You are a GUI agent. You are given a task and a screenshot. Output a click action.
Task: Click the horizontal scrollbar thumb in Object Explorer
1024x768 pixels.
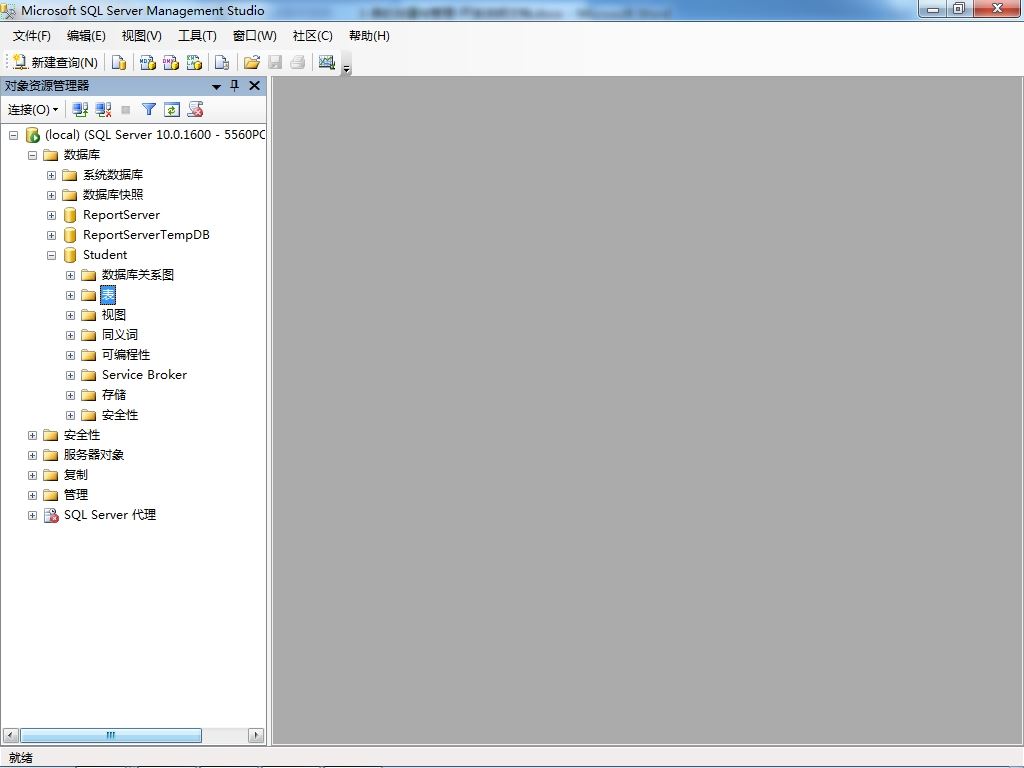[x=110, y=735]
